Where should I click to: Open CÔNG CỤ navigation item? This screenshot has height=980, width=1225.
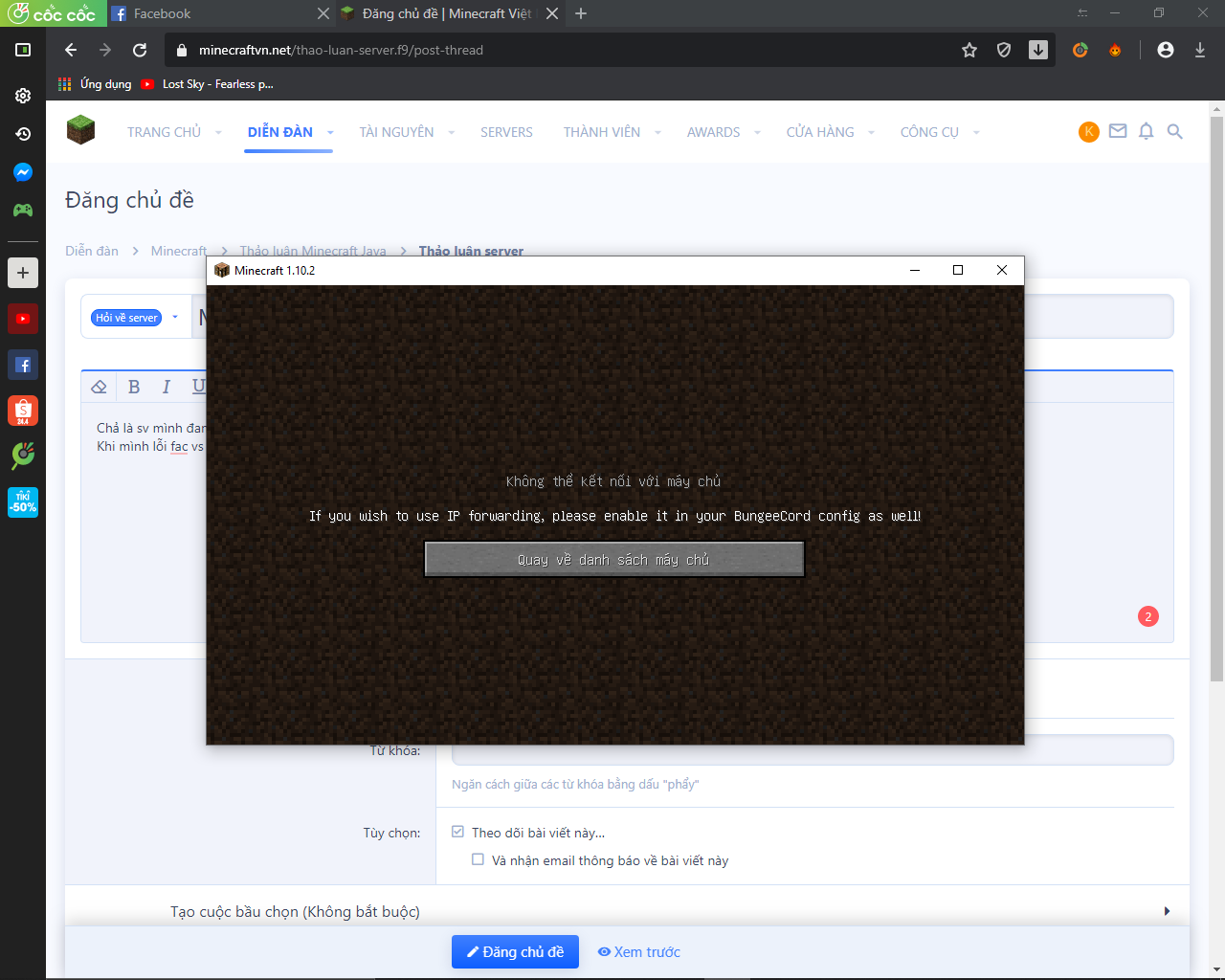click(929, 132)
